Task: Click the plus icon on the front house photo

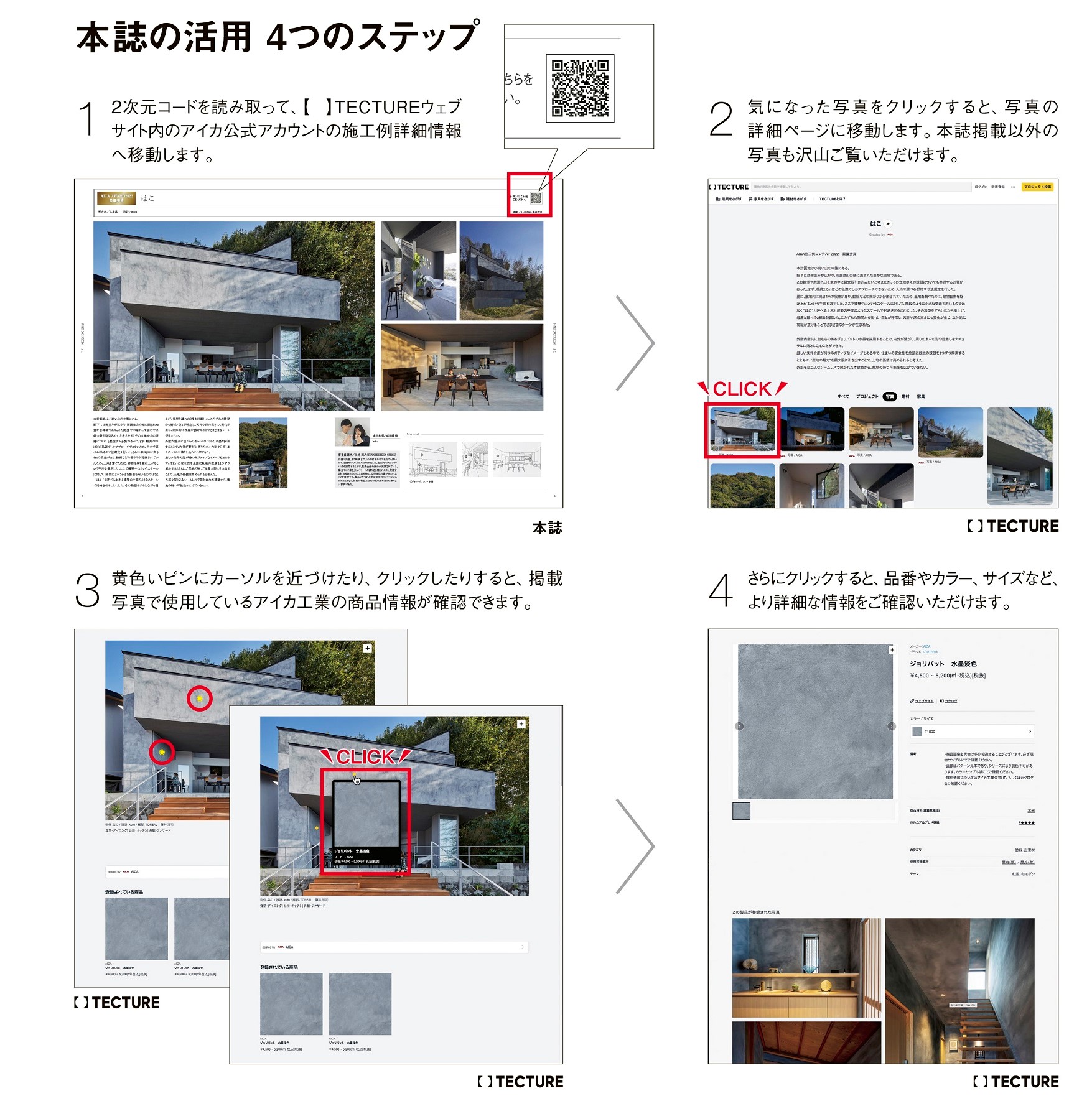Action: 521,724
